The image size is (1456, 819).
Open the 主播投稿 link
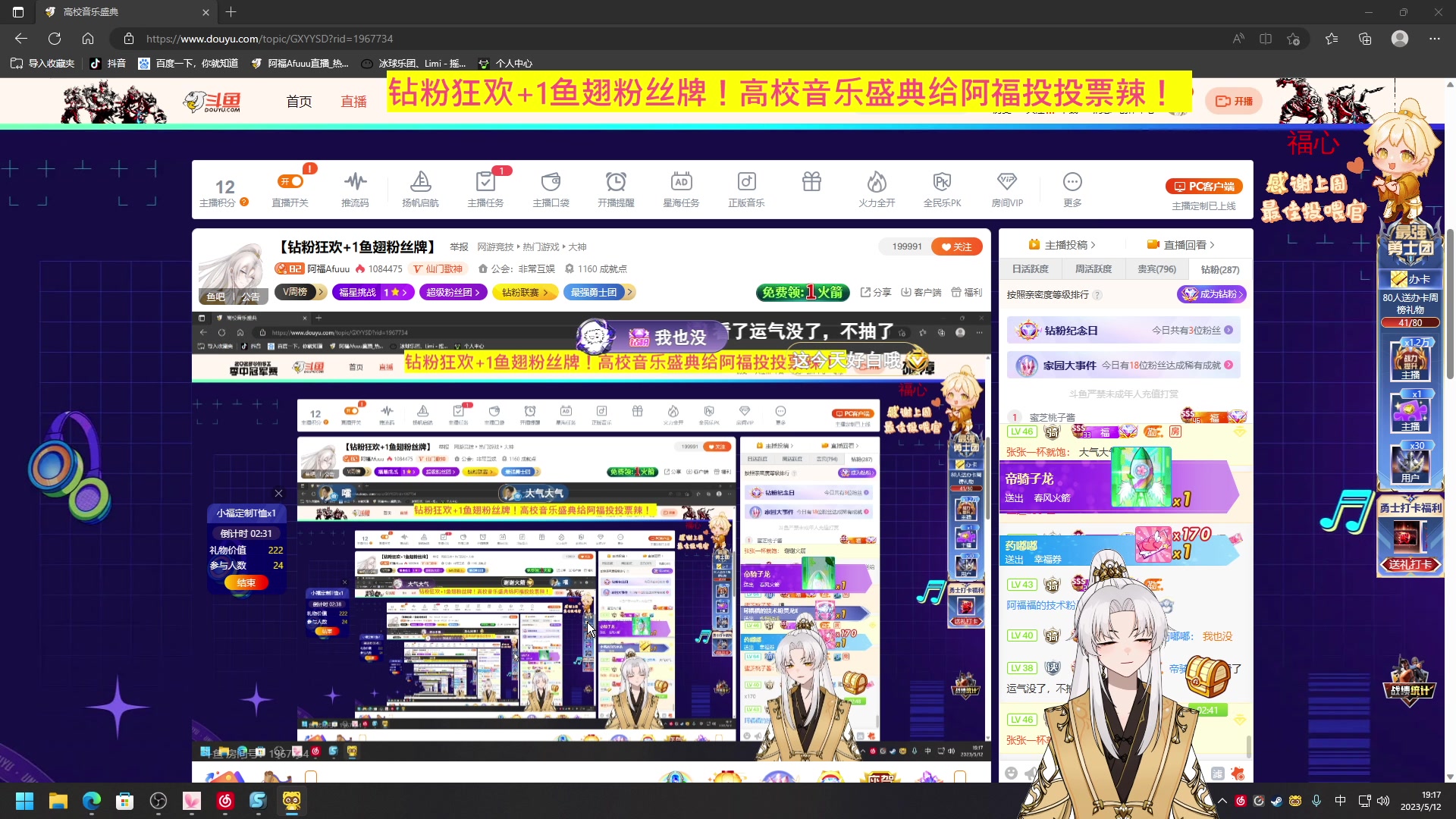click(1062, 245)
